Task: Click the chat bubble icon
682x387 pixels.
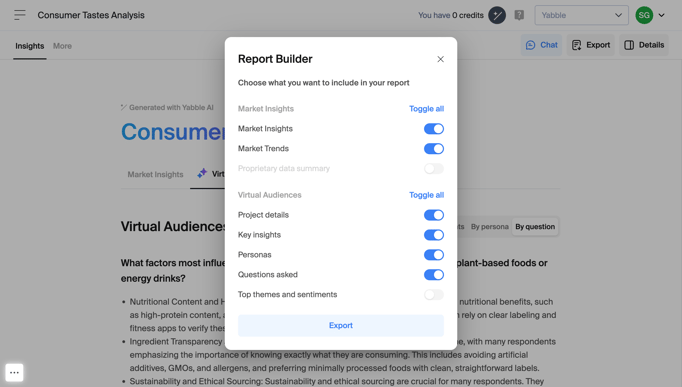Action: coord(530,45)
